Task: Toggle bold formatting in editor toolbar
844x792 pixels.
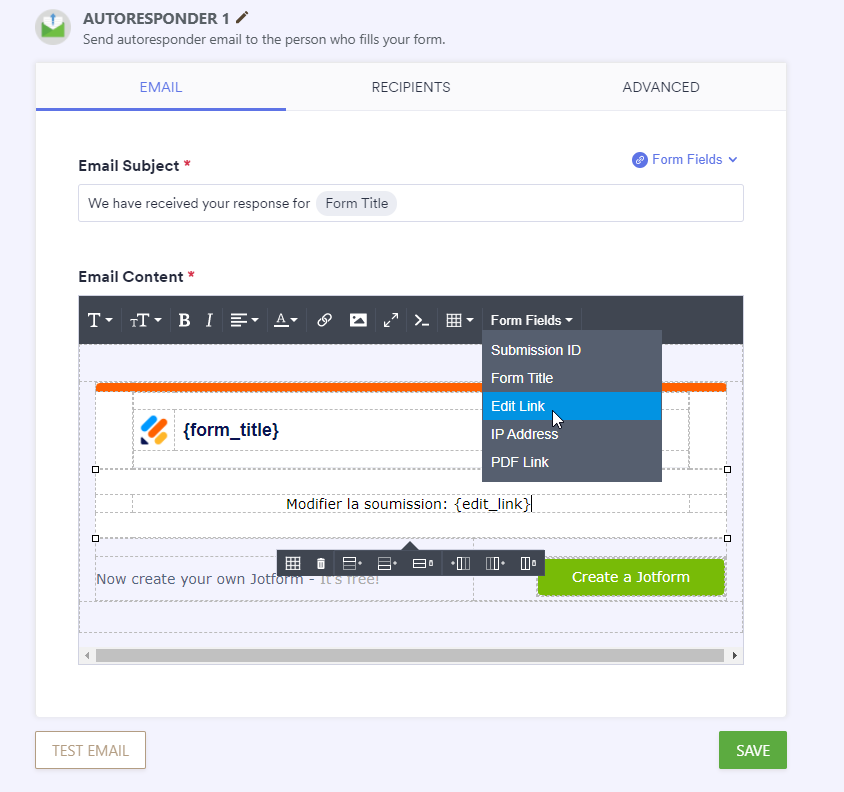Action: [184, 320]
